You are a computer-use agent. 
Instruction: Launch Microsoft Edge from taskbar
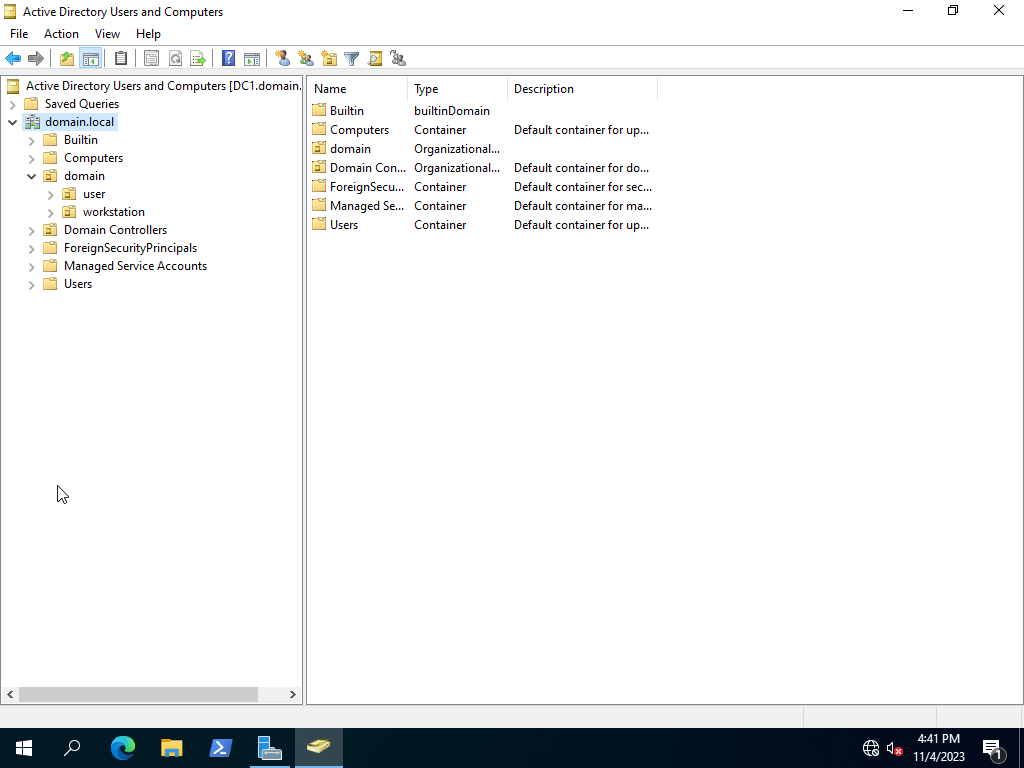[x=122, y=748]
